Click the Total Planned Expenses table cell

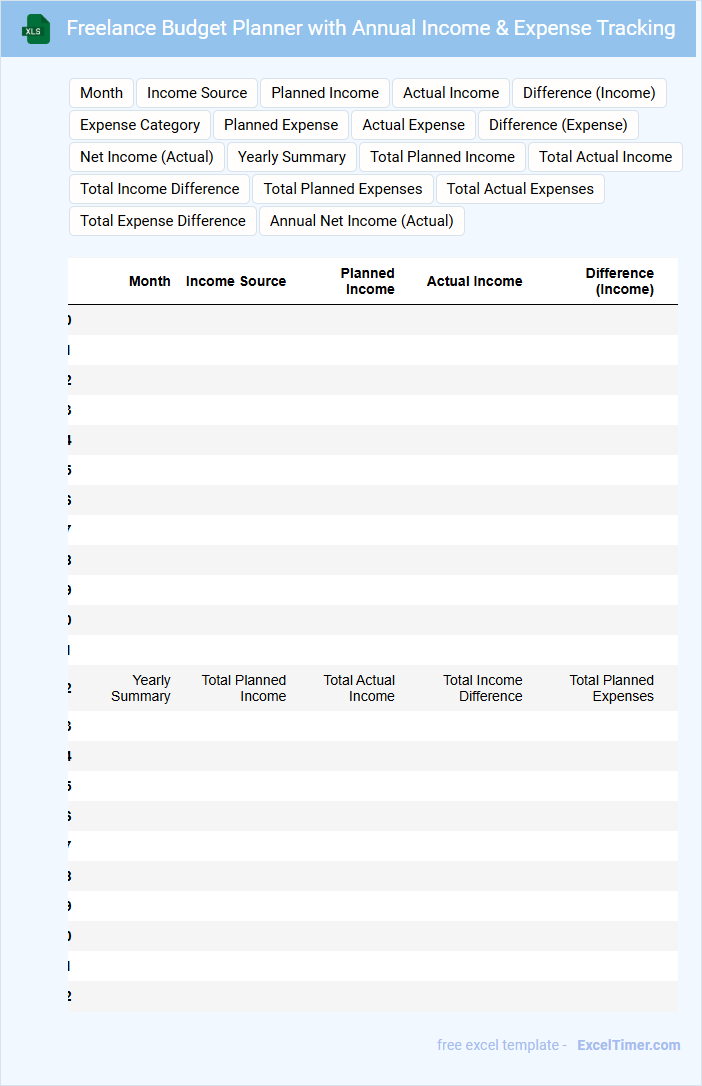(611, 688)
